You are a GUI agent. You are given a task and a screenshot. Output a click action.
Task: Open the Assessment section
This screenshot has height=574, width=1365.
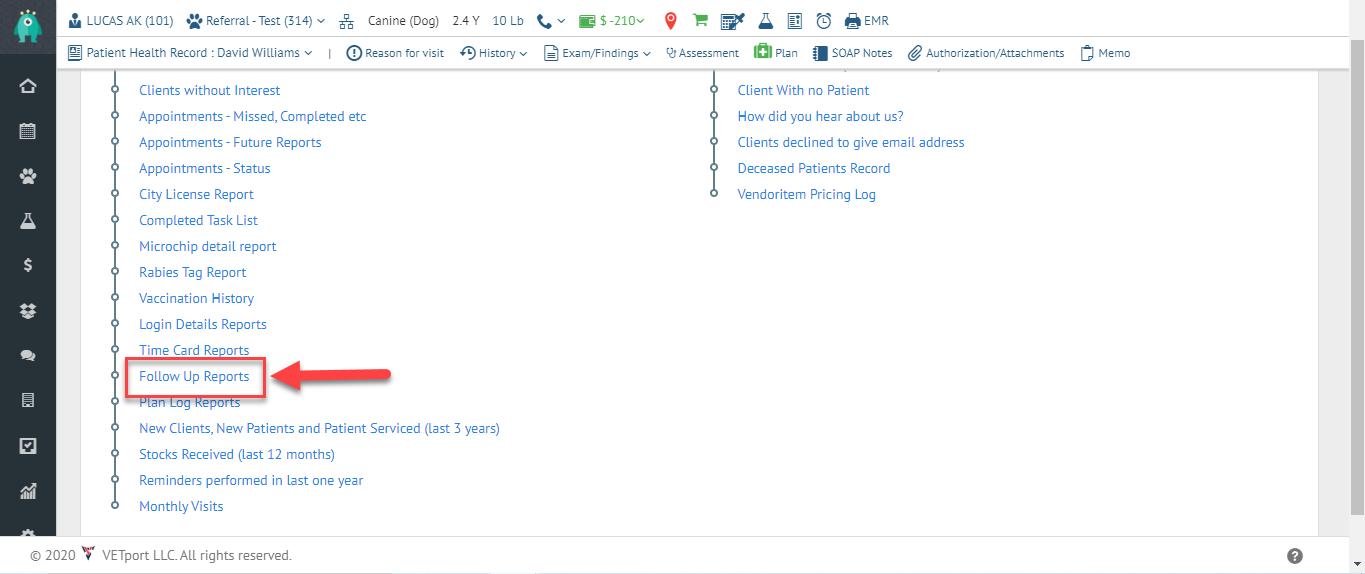702,53
